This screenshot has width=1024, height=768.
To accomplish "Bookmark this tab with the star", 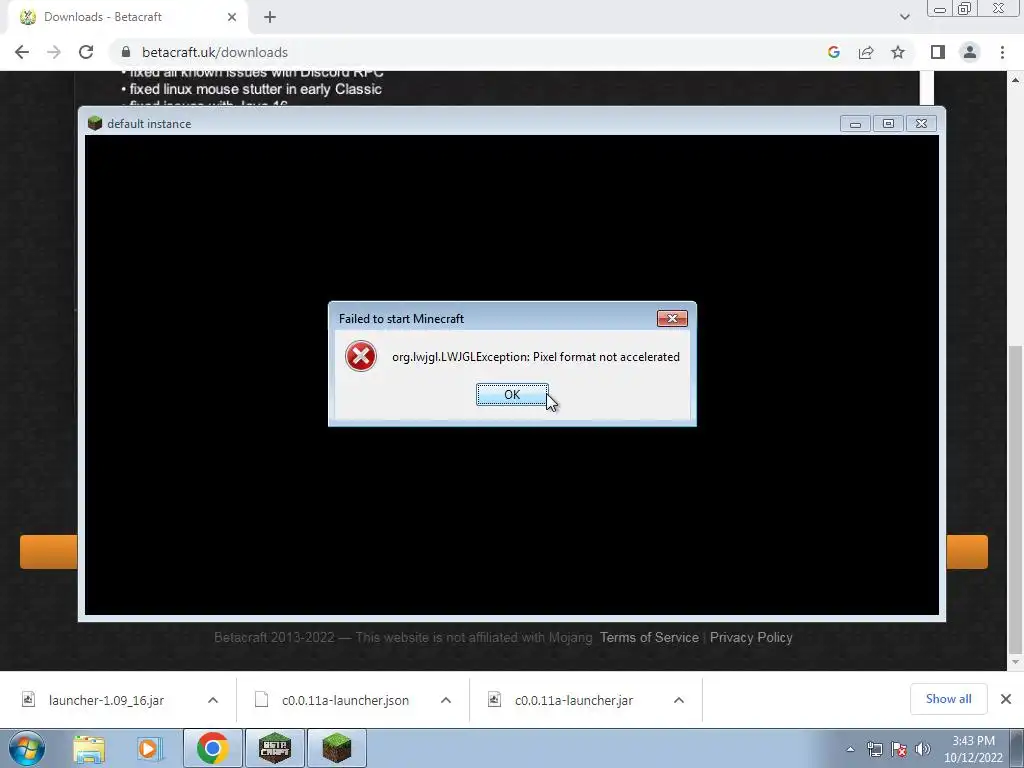I will point(898,52).
